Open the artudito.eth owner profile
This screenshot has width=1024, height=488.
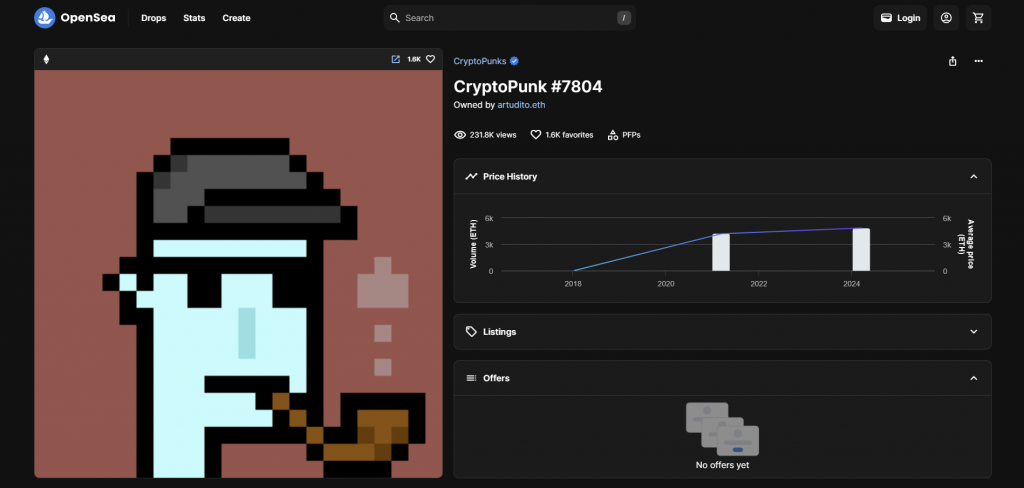pos(521,105)
